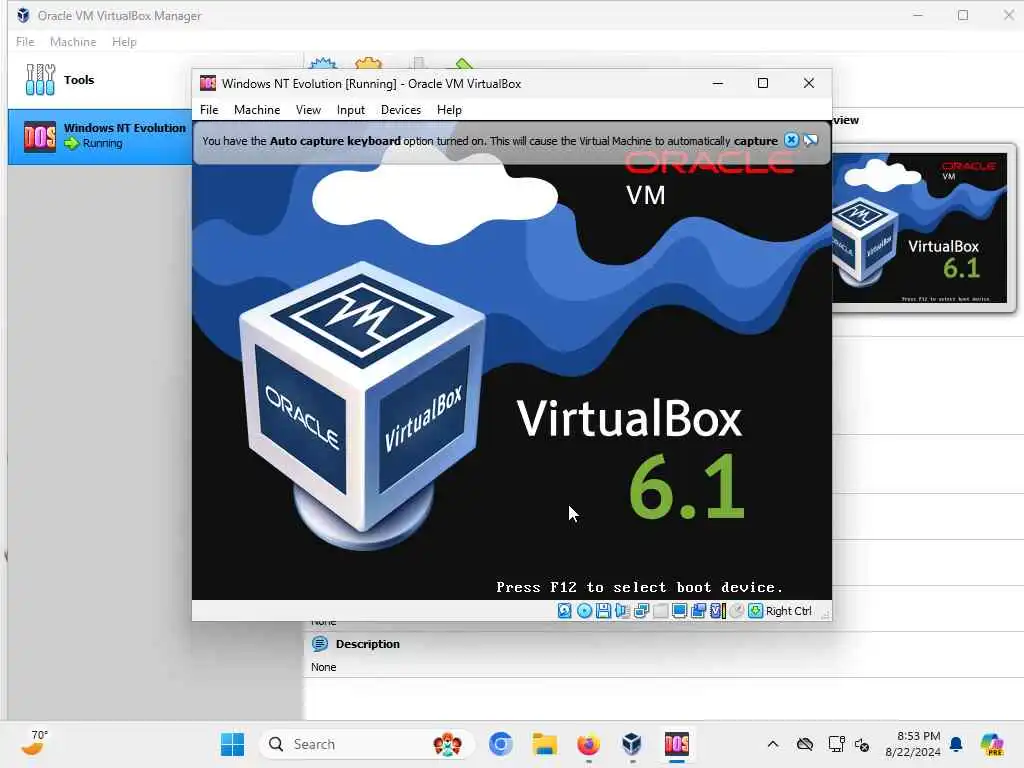Open Firefox from the taskbar
This screenshot has width=1024, height=768.
coord(588,744)
